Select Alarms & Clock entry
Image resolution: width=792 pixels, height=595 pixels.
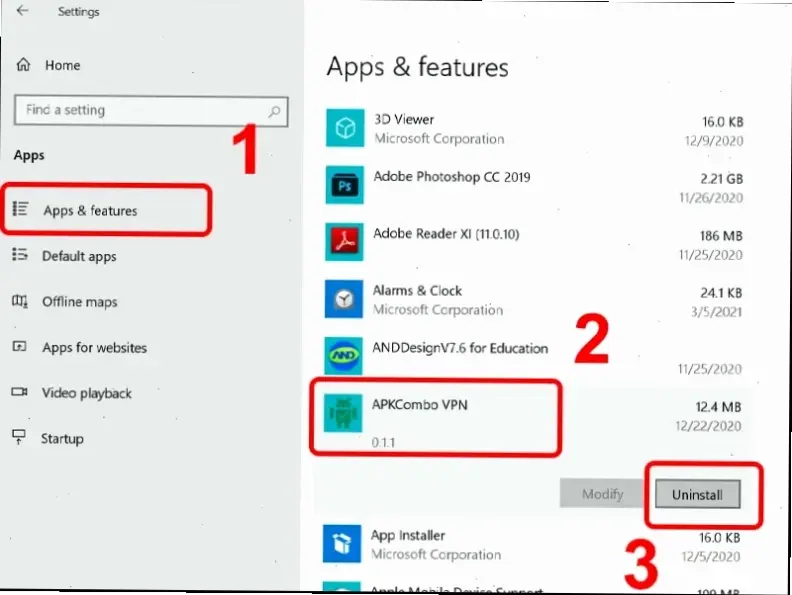click(x=534, y=300)
